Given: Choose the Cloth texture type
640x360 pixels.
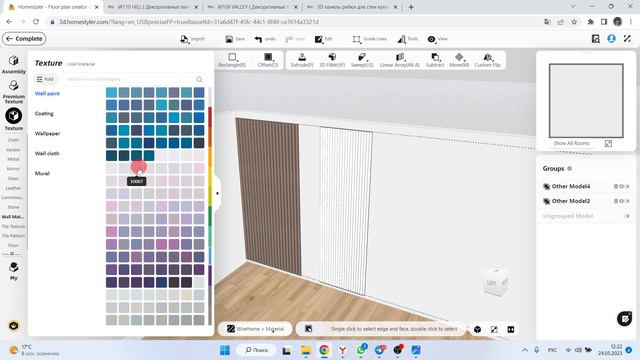Looking at the screenshot, I should coord(13,140).
